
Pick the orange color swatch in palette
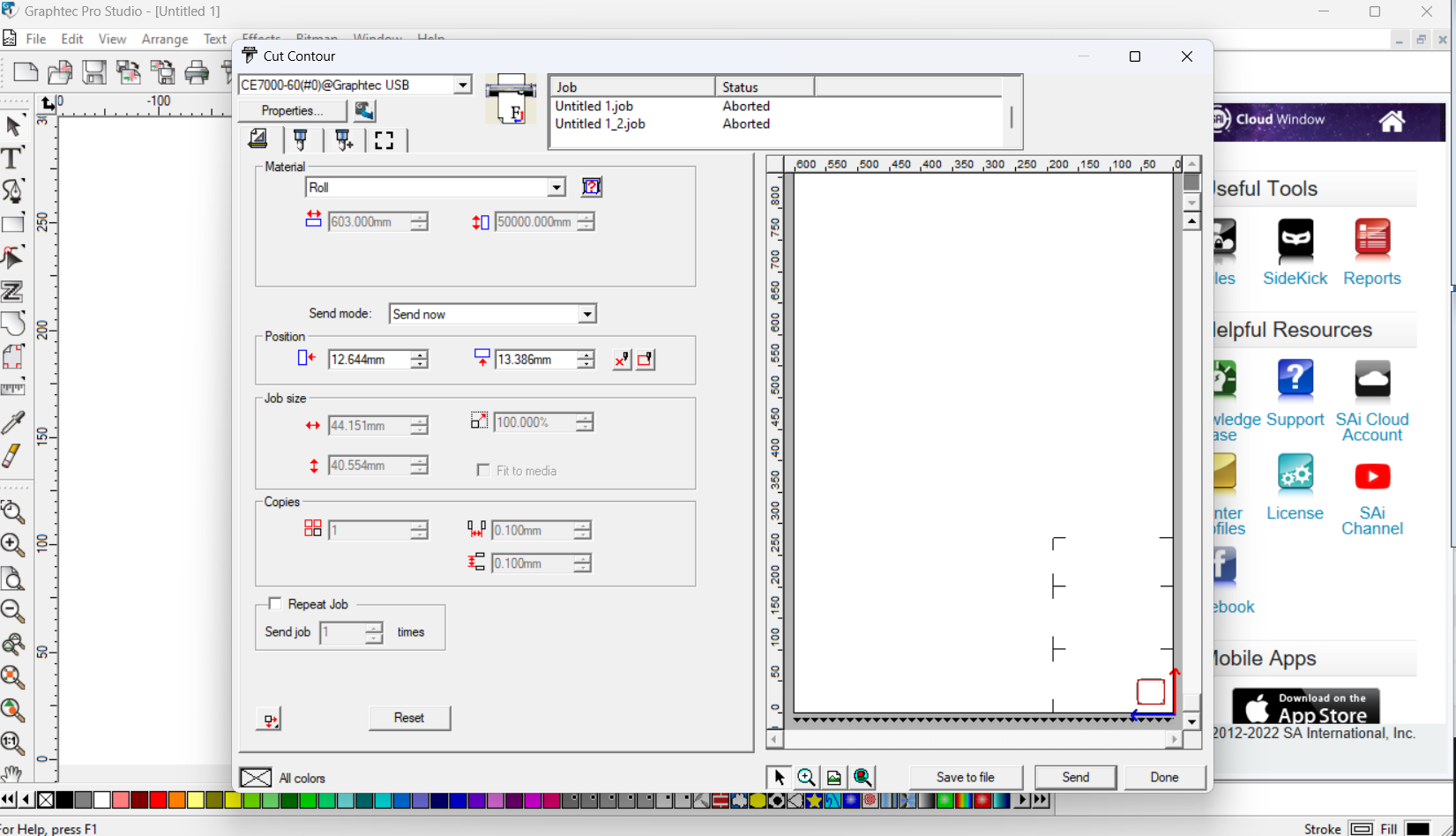tap(176, 800)
